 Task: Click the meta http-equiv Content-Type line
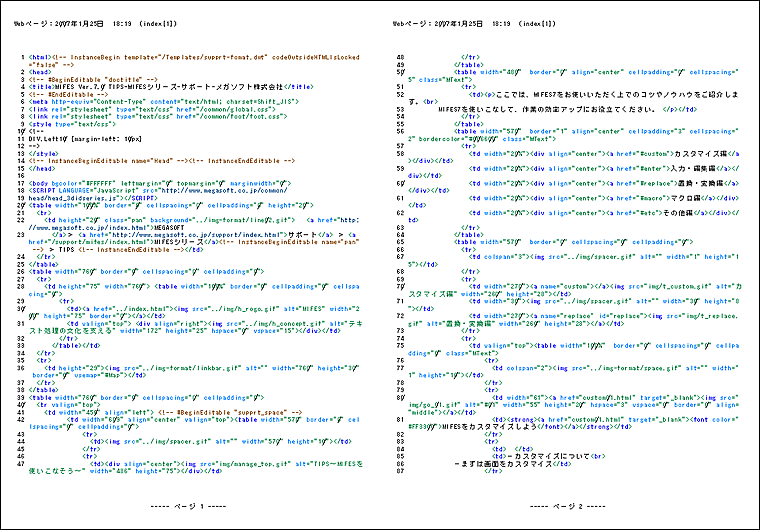158,101
